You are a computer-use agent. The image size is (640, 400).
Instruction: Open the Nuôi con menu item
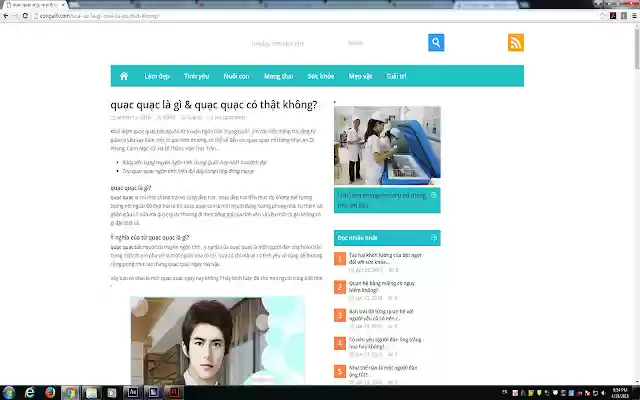236,76
